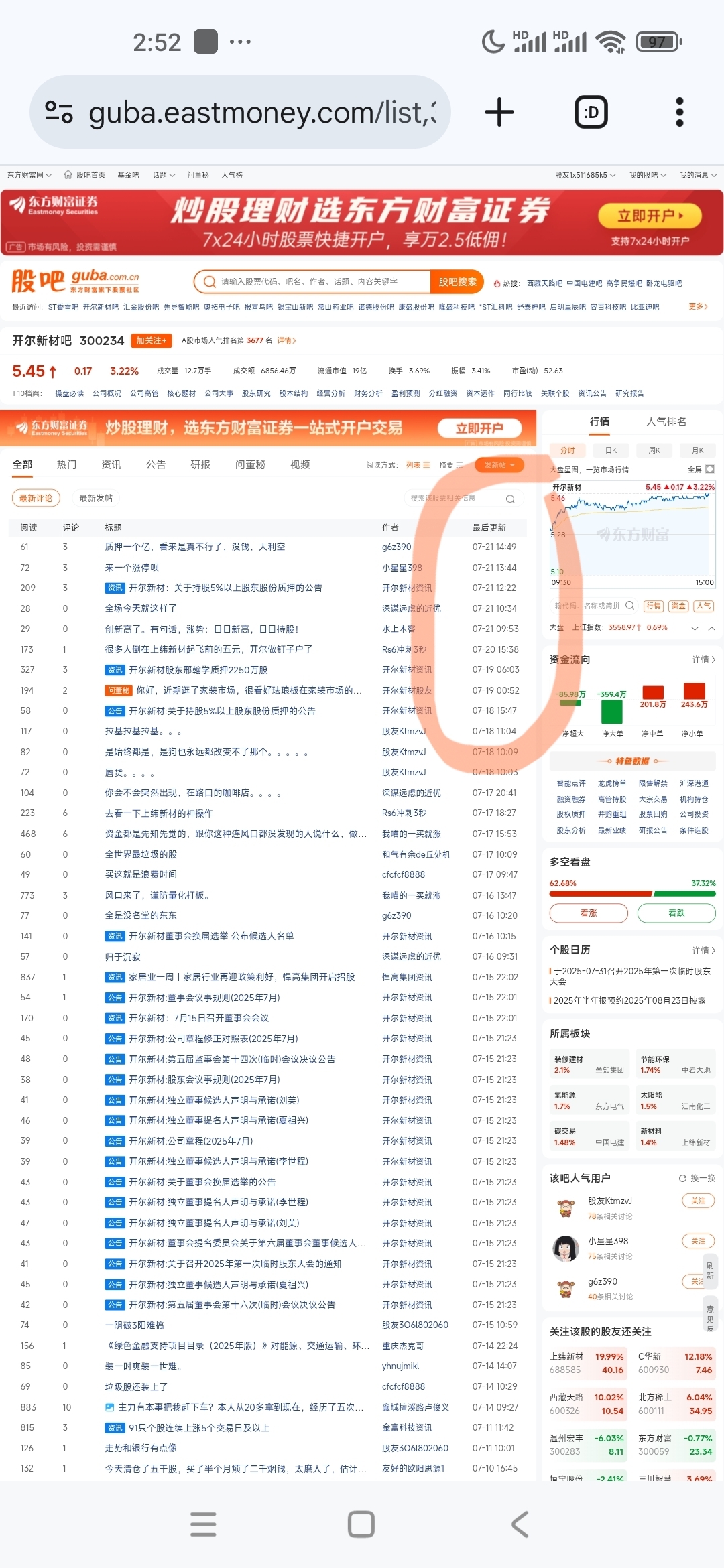This screenshot has width=724, height=1568.
Task: Click magnifier in 搜索该股票相关信息 box
Action: coord(510,499)
